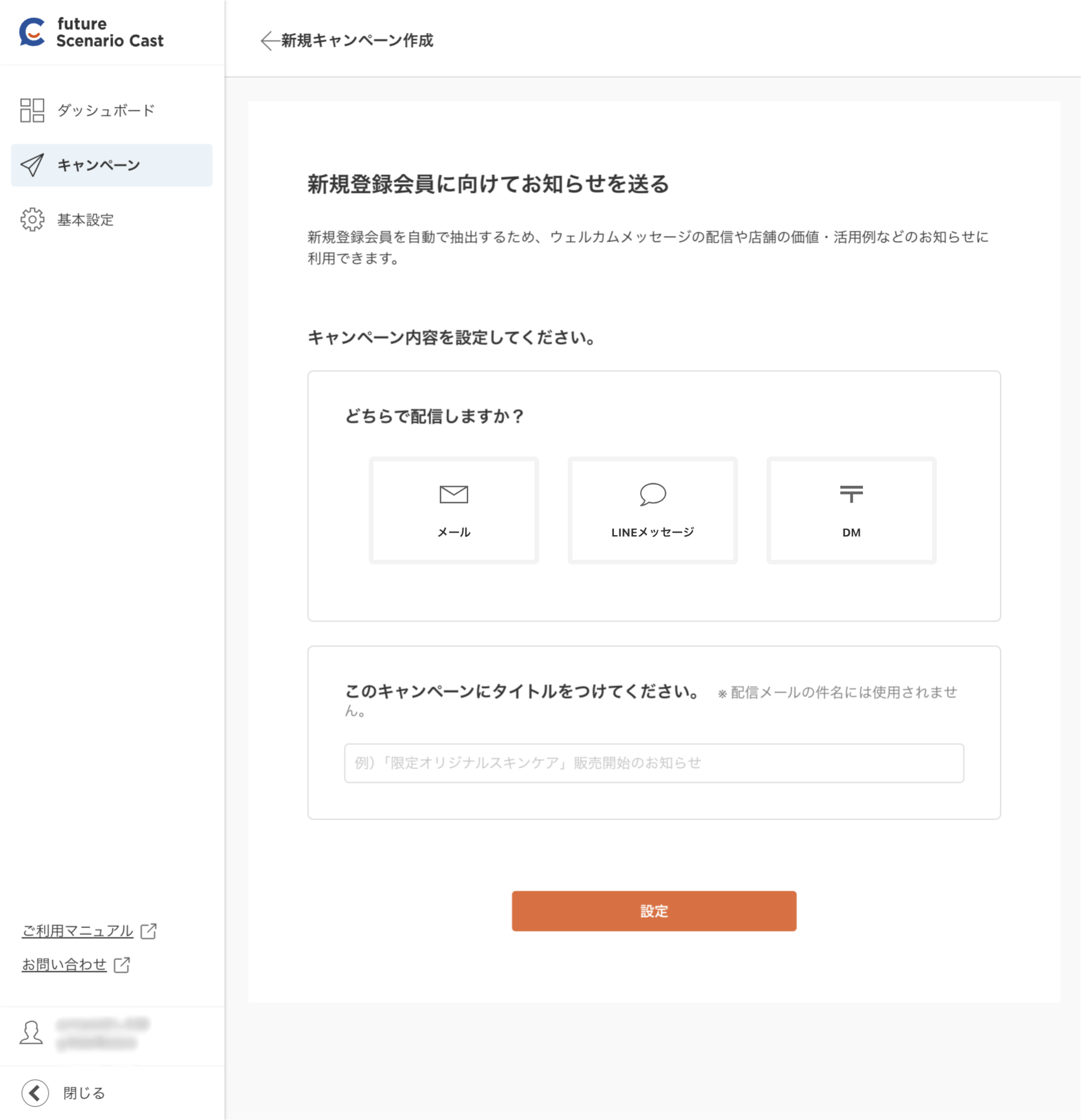Image resolution: width=1081 pixels, height=1120 pixels.
Task: Open settings via the 基本設定 gear icon
Action: tap(33, 220)
